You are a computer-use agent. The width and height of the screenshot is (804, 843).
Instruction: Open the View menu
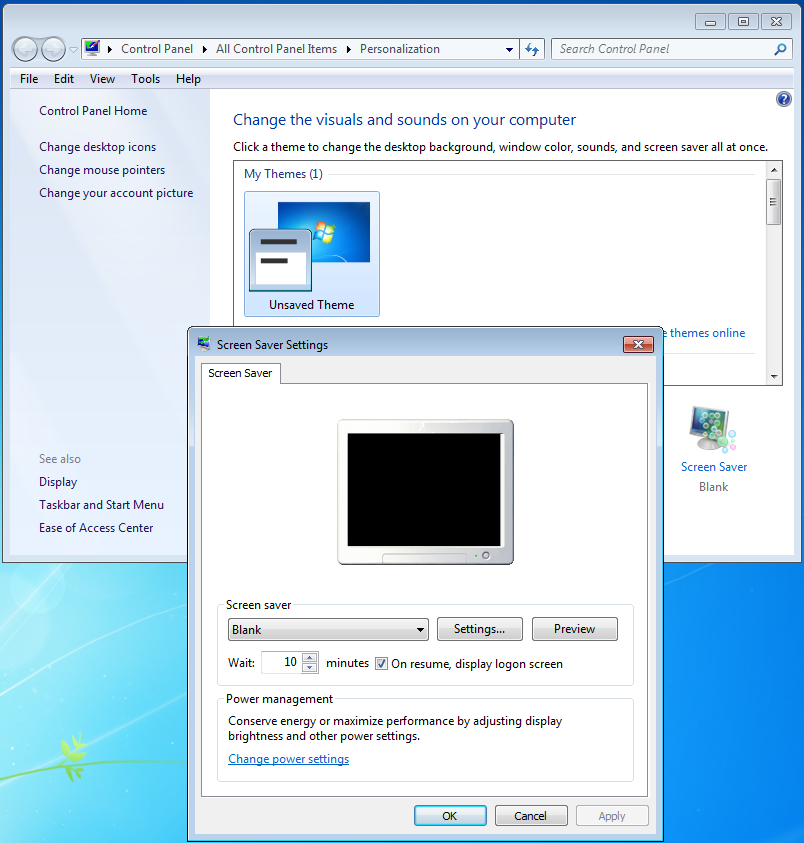[x=102, y=79]
